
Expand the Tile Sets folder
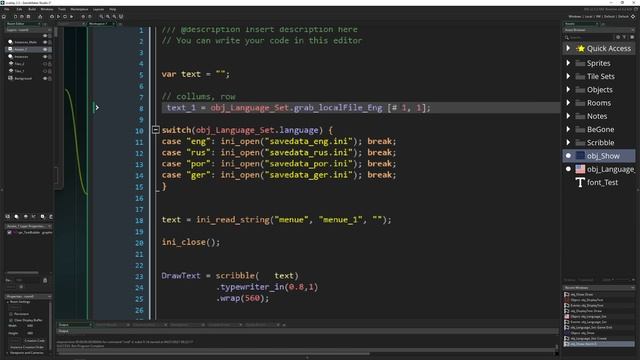tap(568, 76)
